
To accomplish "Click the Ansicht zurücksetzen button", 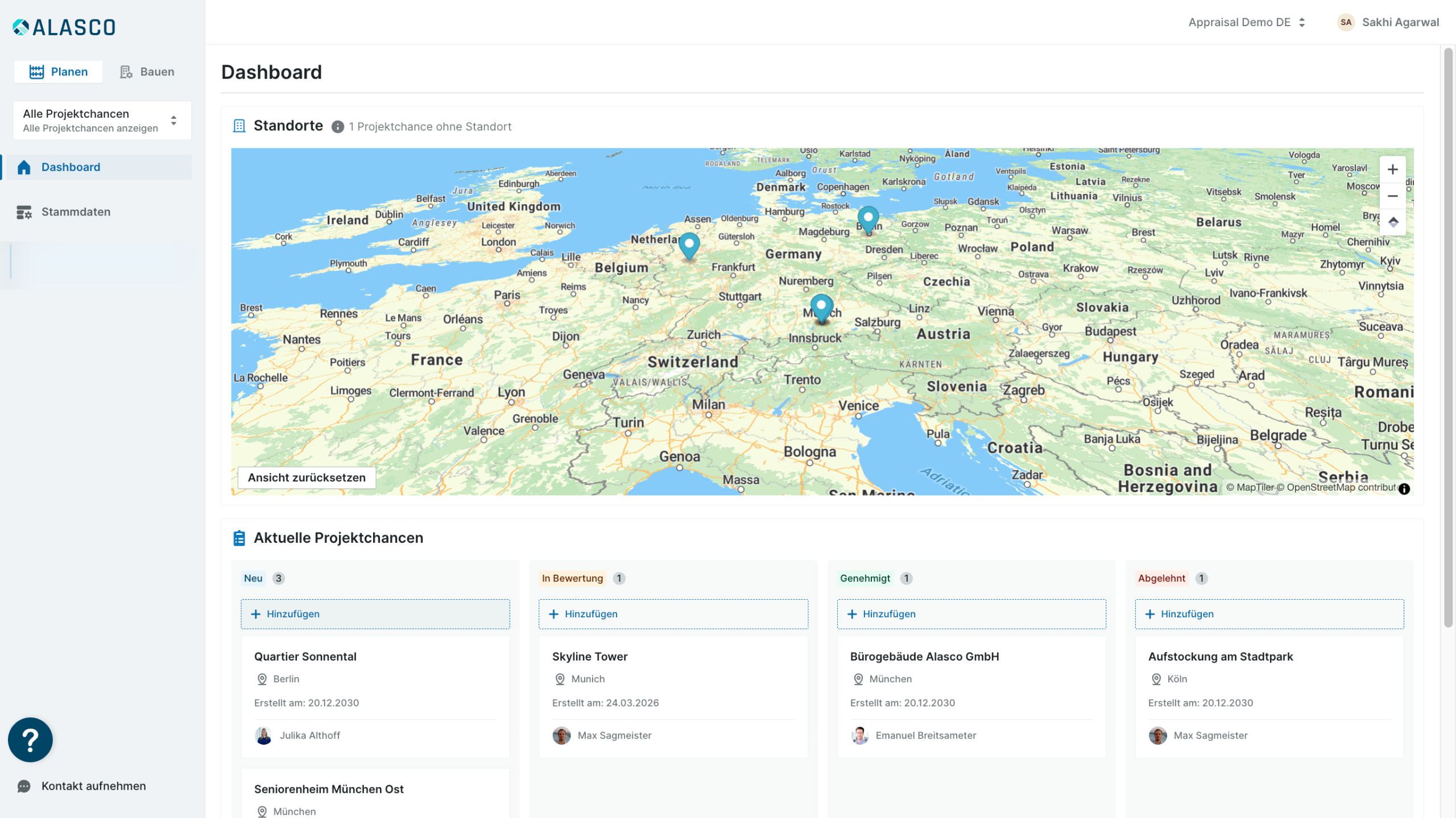I will pyautogui.click(x=307, y=477).
